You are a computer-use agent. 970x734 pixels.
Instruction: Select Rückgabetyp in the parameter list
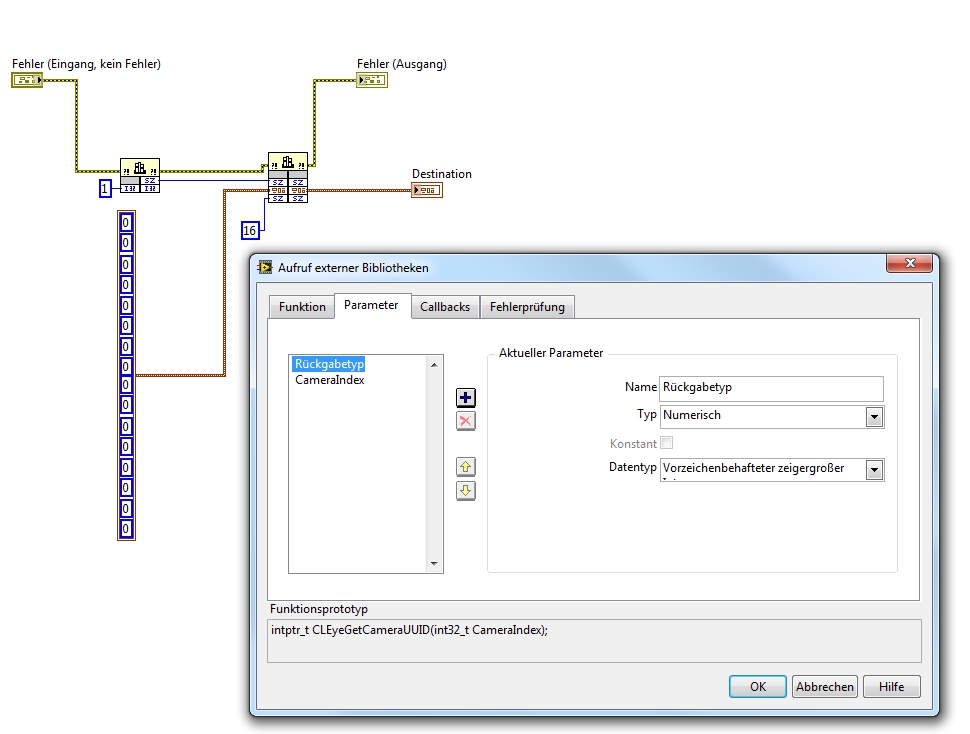coord(329,364)
